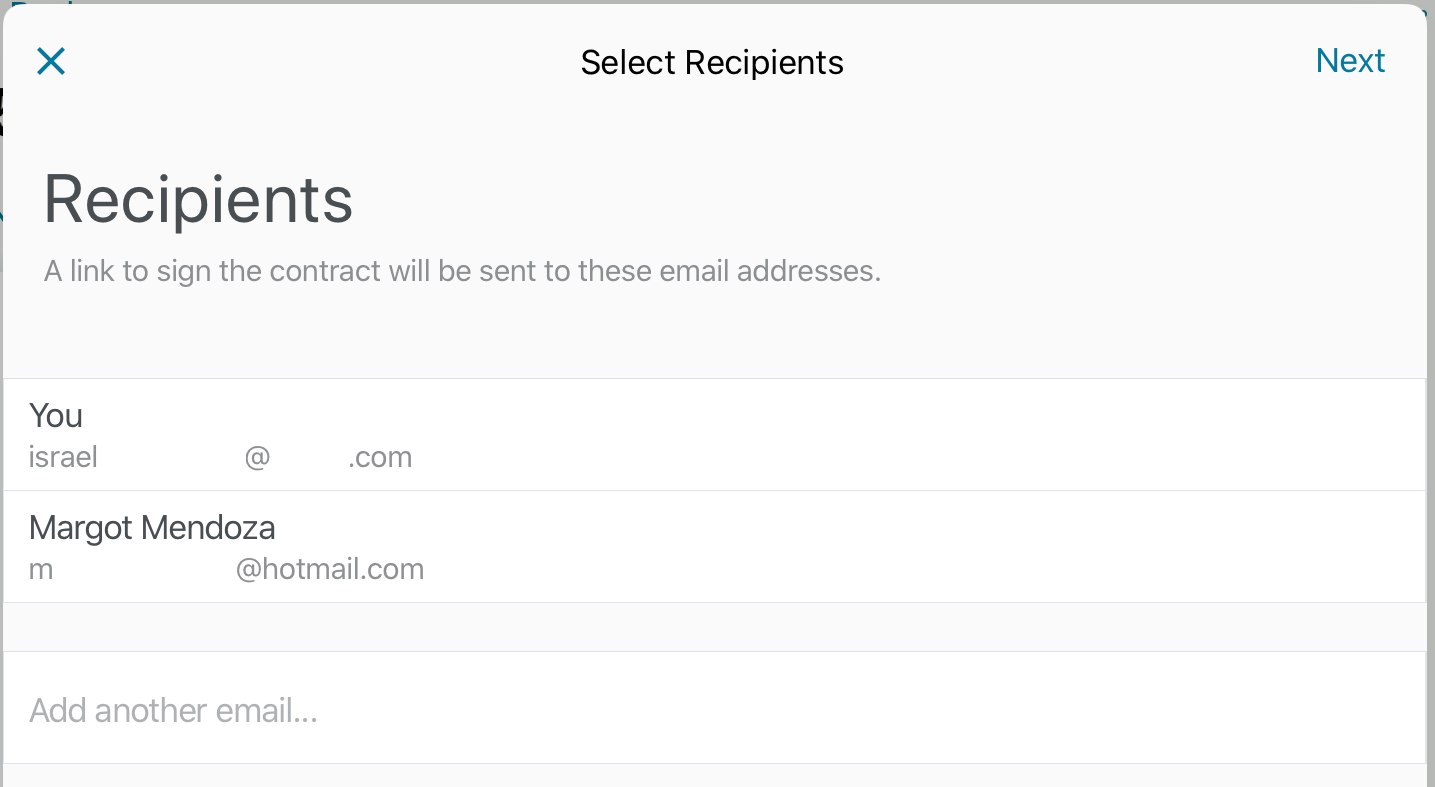The width and height of the screenshot is (1435, 787).
Task: Click the ".com" ending of your email
Action: 380,457
